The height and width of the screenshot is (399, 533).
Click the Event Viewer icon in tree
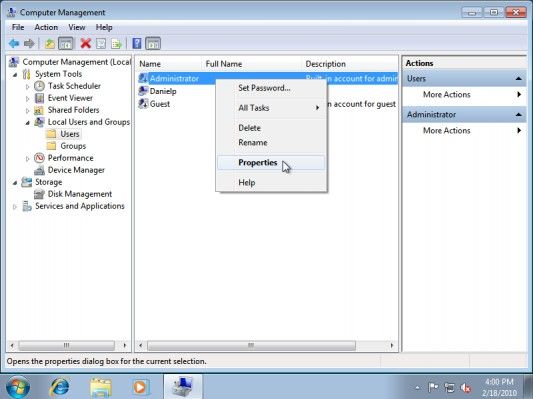click(39, 98)
